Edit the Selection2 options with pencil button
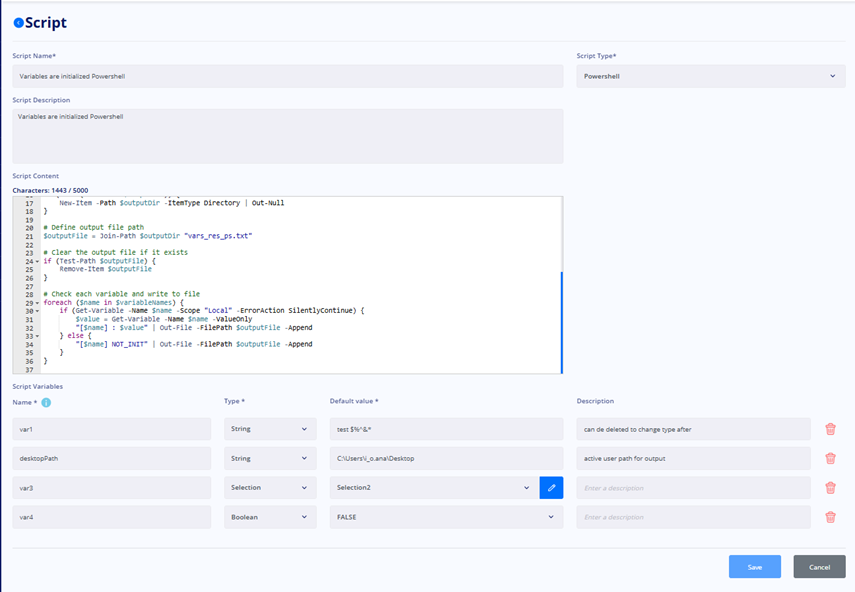 click(551, 487)
